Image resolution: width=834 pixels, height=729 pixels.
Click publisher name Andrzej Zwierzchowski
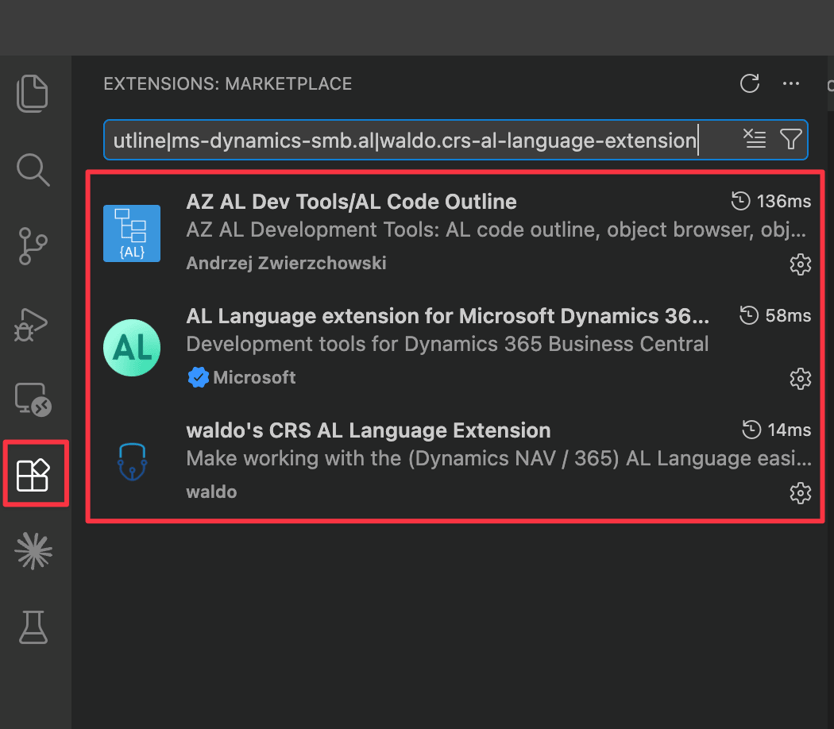(x=286, y=263)
